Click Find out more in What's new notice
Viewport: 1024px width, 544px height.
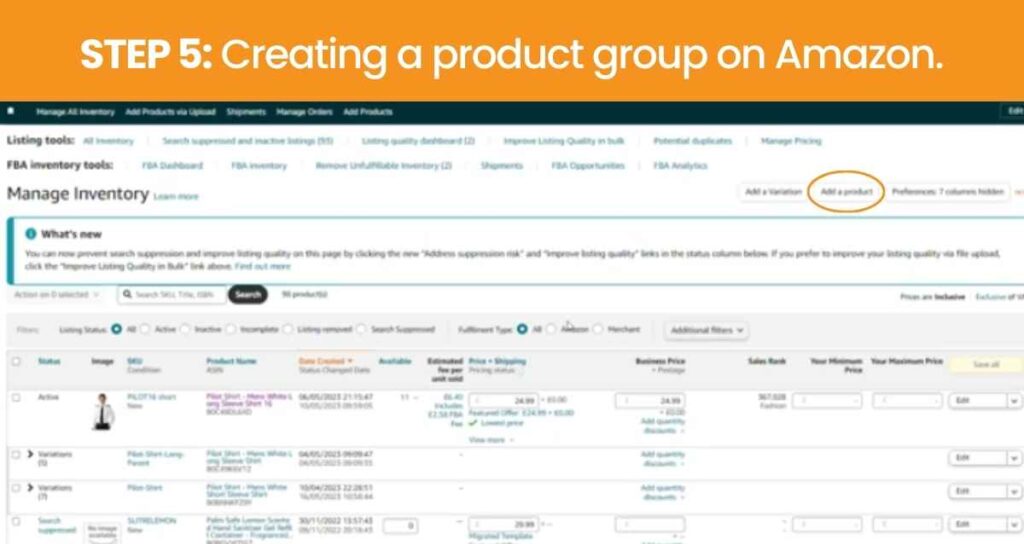[x=263, y=266]
